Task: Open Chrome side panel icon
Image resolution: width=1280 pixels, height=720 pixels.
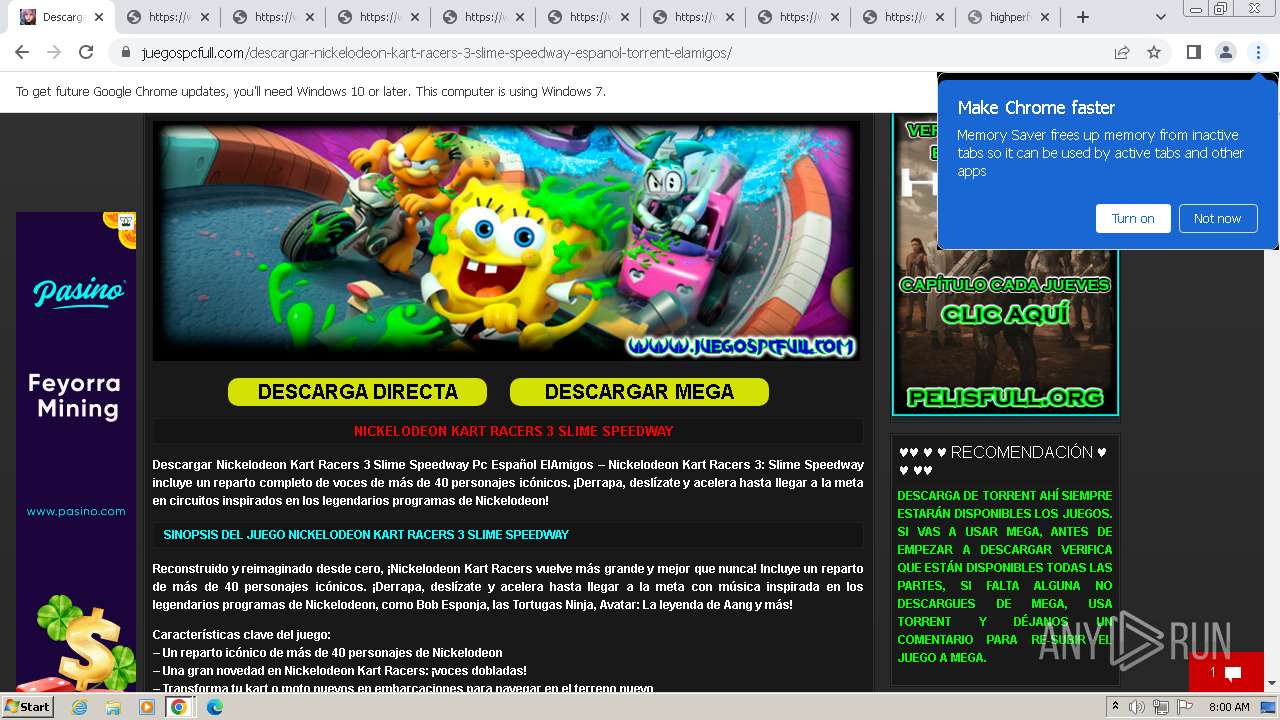Action: click(1193, 52)
